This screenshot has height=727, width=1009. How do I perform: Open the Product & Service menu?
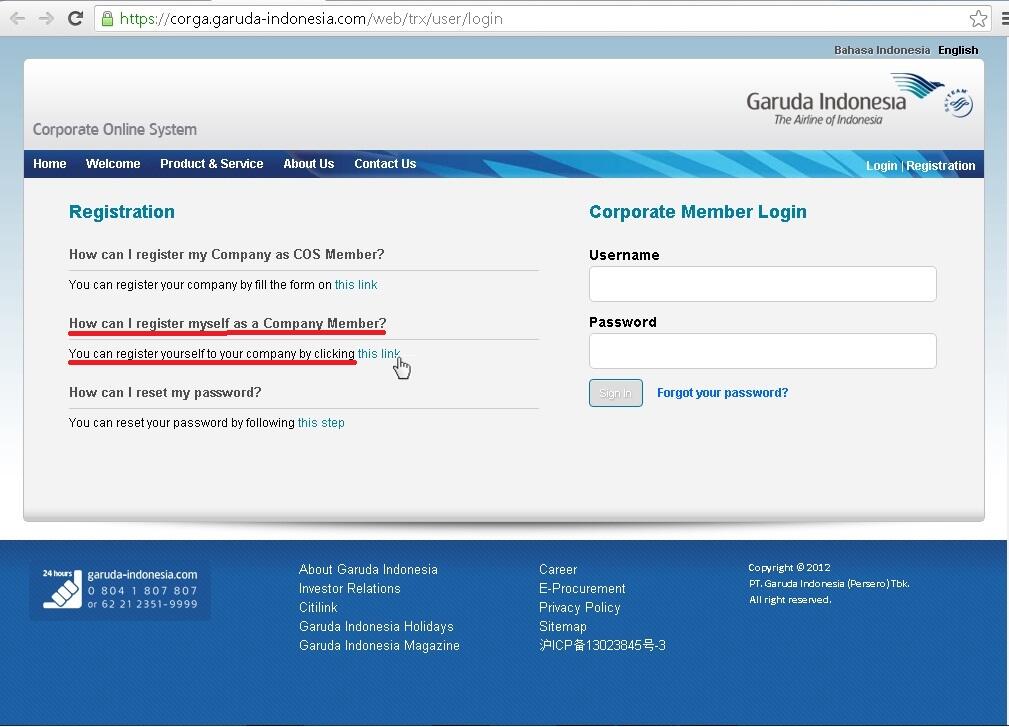tap(212, 164)
